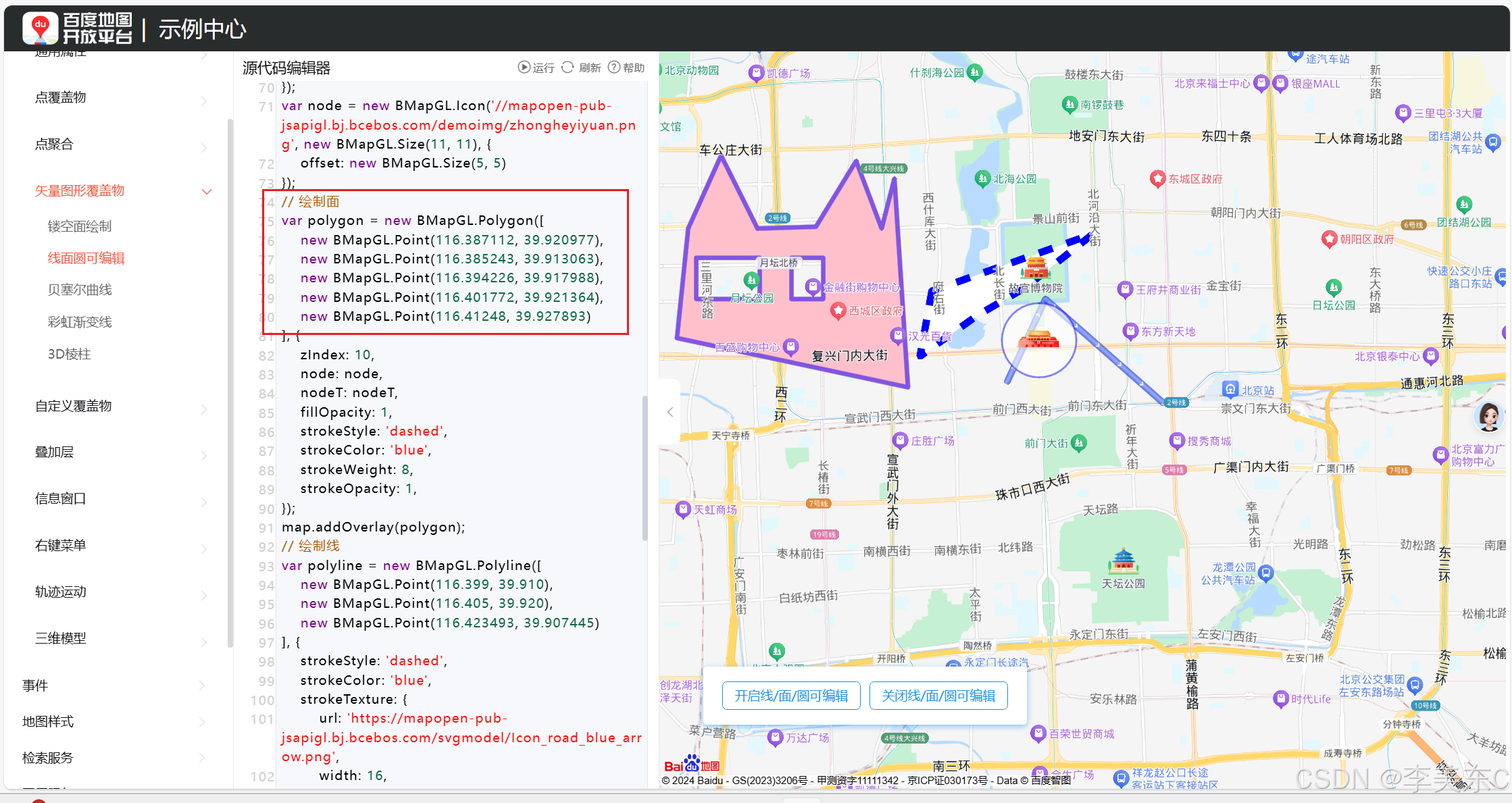
Task: Select the 镂空面绘制 example item
Action: coord(80,226)
